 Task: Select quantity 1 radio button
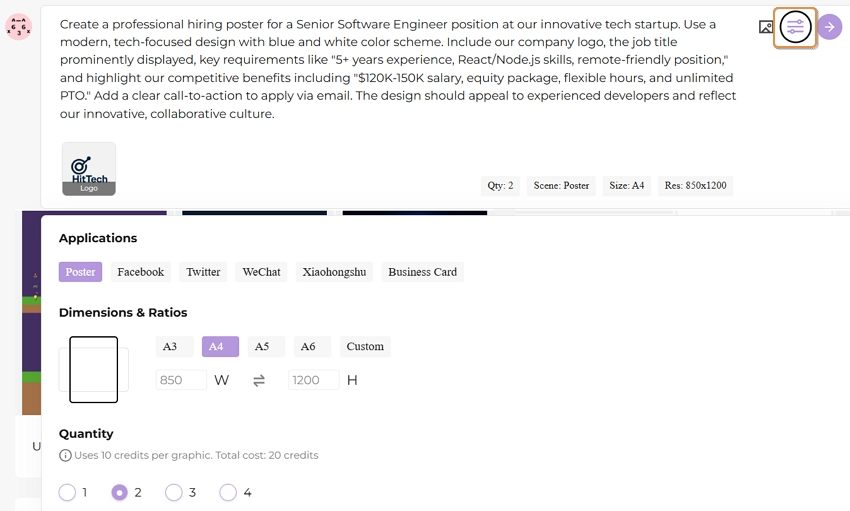click(x=67, y=493)
